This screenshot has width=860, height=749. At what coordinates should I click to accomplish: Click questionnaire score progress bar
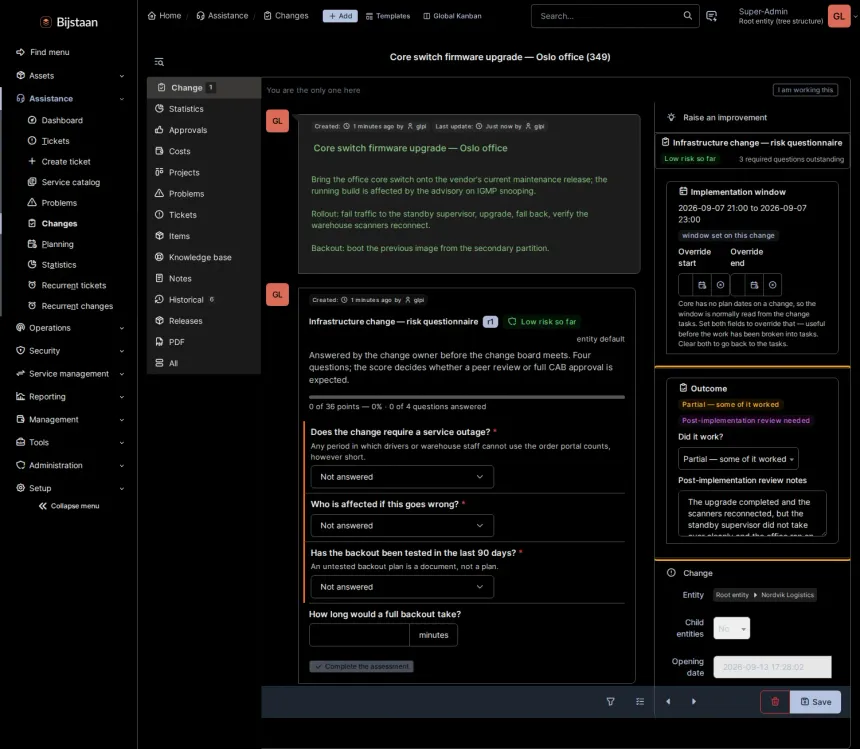pyautogui.click(x=467, y=397)
